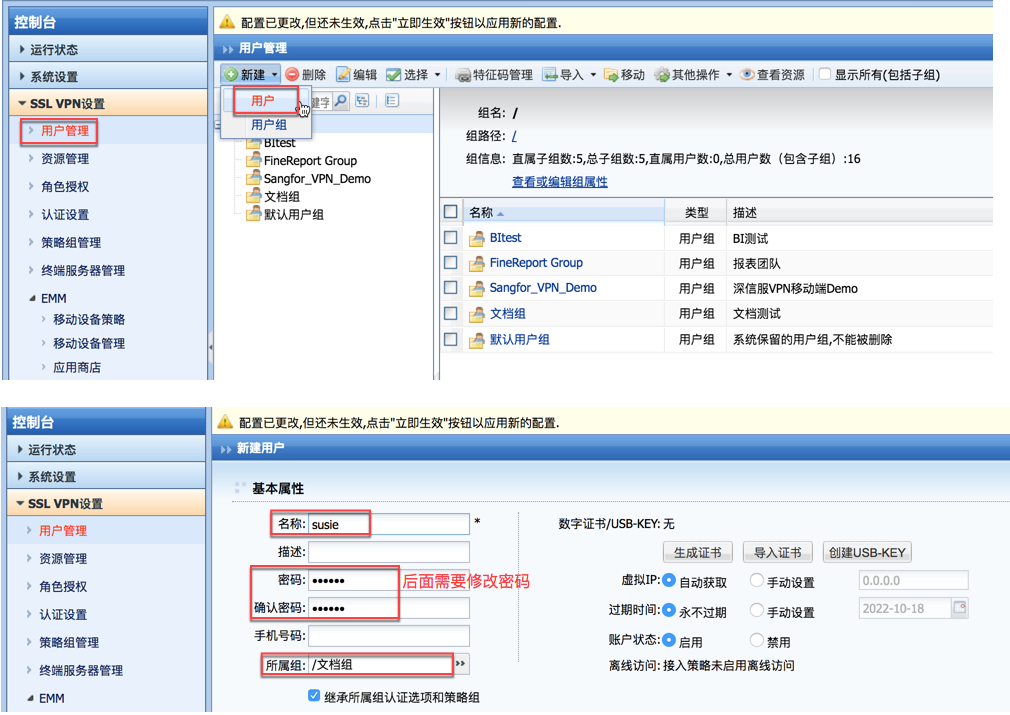Viewport: 1010px width, 715px height.
Task: Check the FineReport Group row checkbox
Action: [x=451, y=262]
